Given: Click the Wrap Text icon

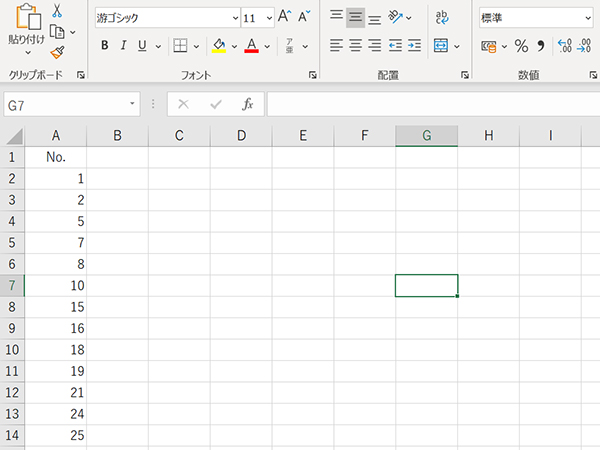Looking at the screenshot, I should [442, 17].
